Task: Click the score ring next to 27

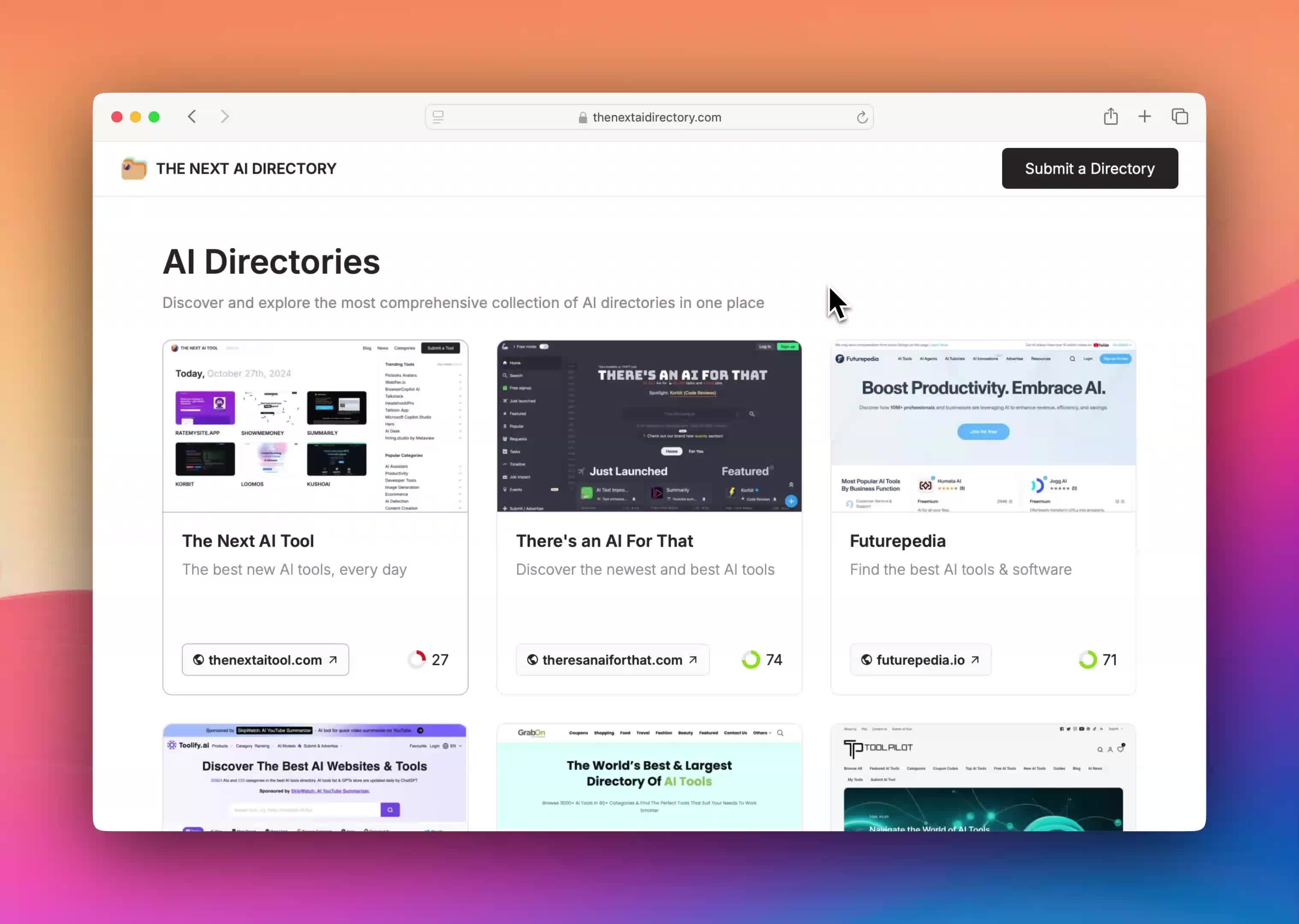Action: pos(416,660)
